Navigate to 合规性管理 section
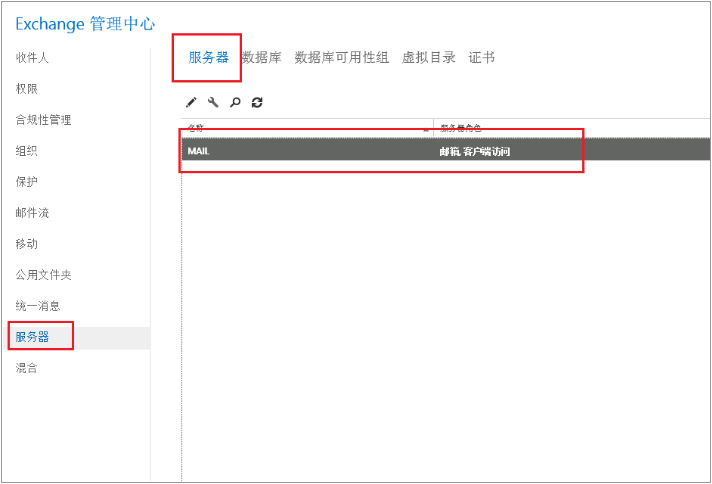Image resolution: width=712 pixels, height=484 pixels. pos(43,120)
